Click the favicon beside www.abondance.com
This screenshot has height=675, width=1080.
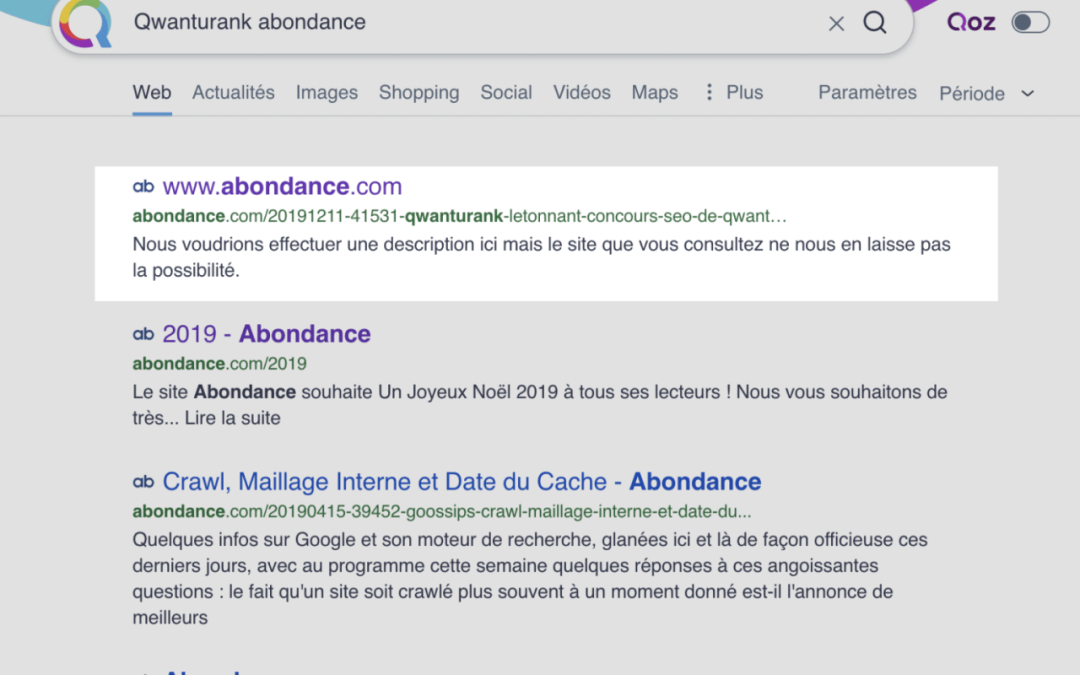[x=143, y=186]
